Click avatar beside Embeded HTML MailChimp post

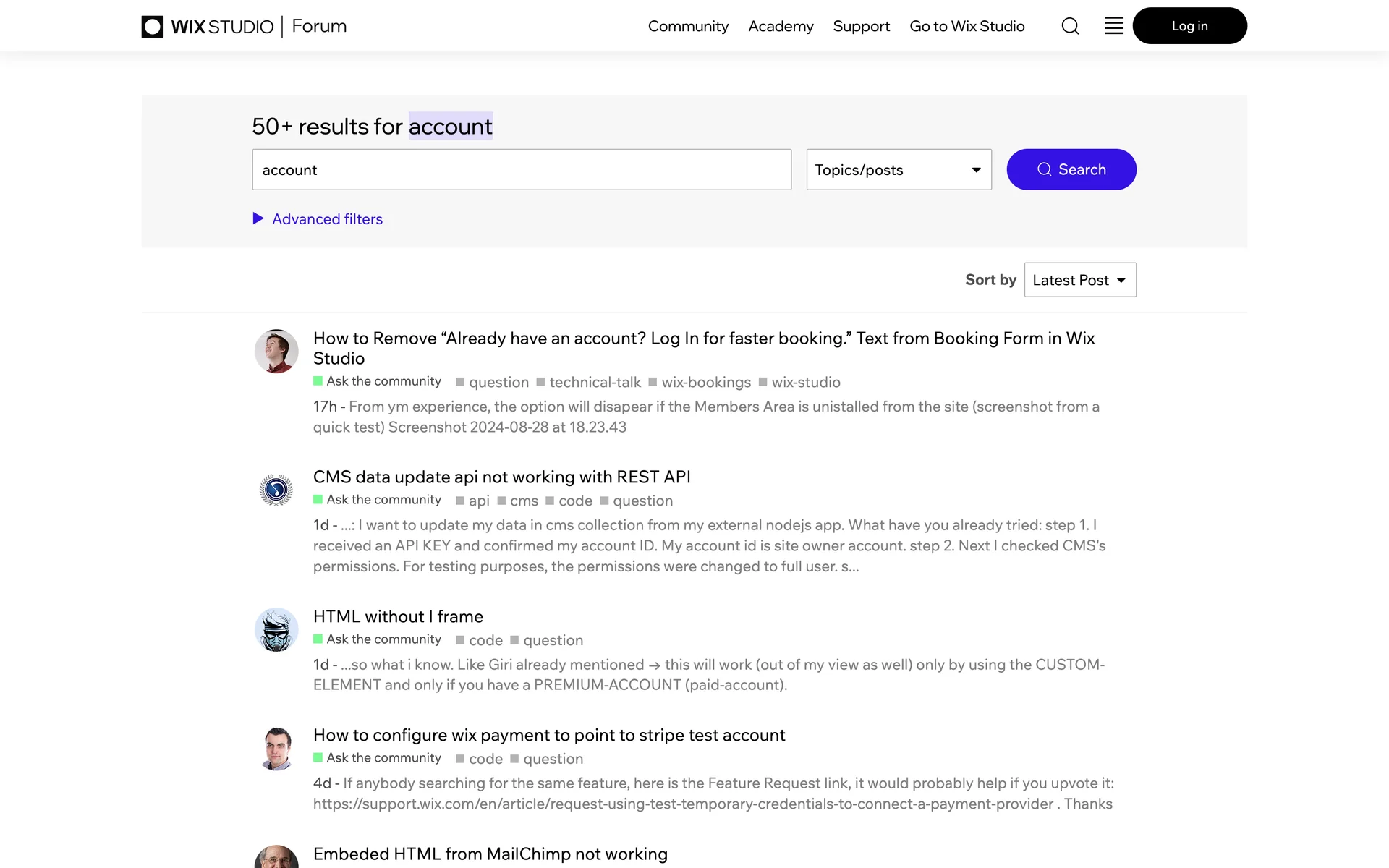pyautogui.click(x=276, y=858)
